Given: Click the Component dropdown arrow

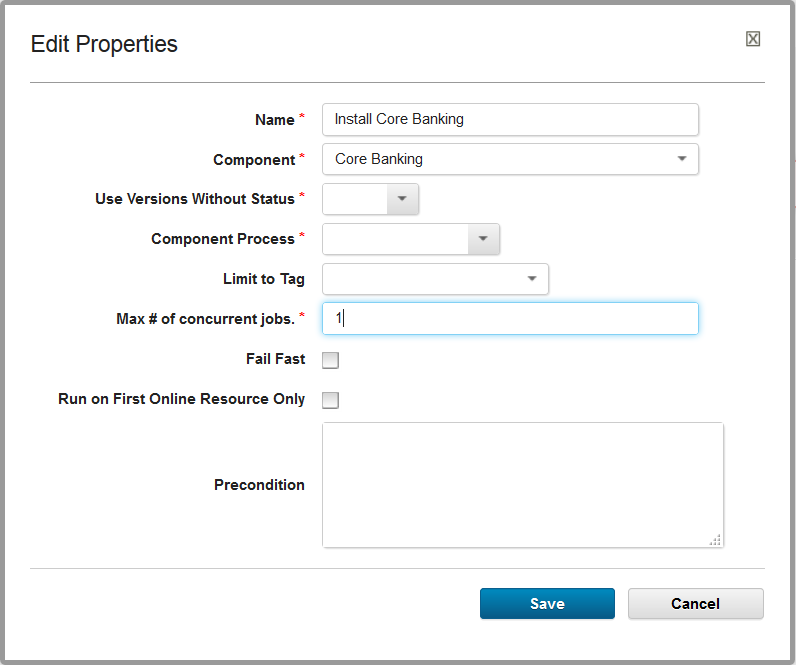Looking at the screenshot, I should click(x=682, y=159).
